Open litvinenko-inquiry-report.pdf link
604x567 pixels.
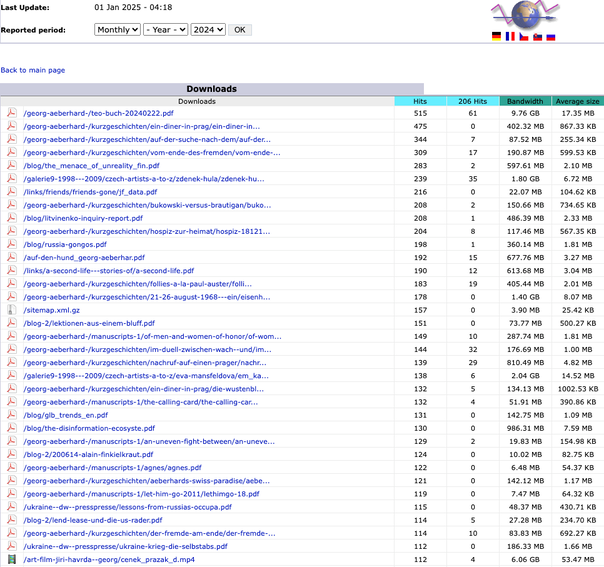click(83, 218)
